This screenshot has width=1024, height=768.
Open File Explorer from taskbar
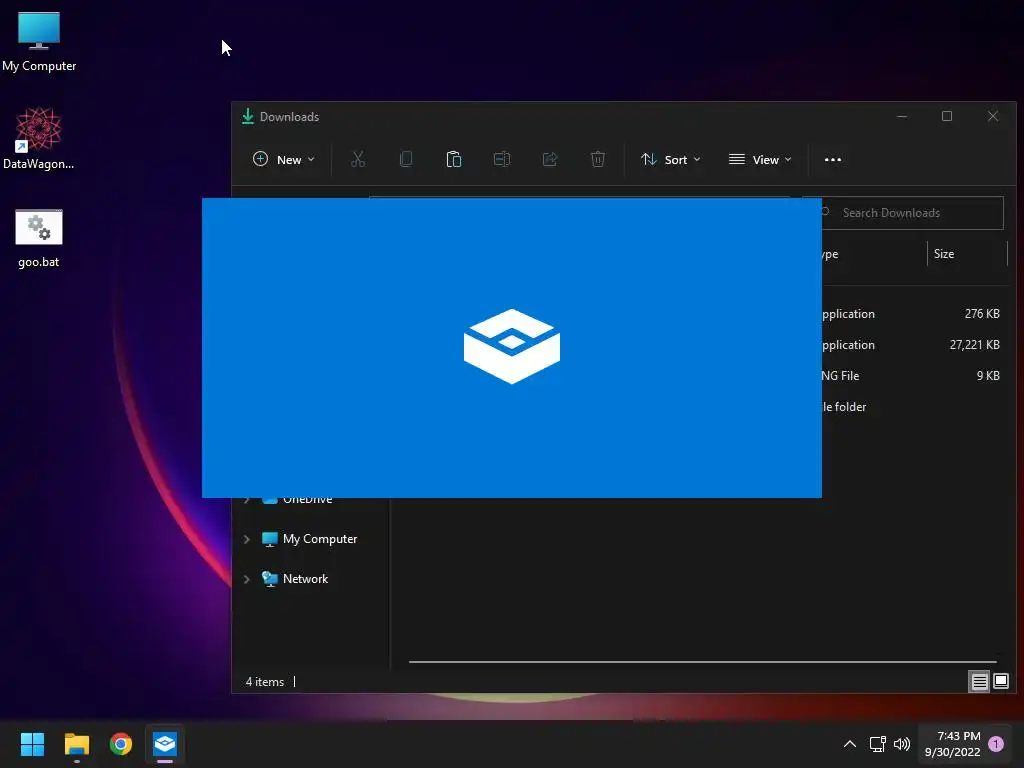coord(76,744)
